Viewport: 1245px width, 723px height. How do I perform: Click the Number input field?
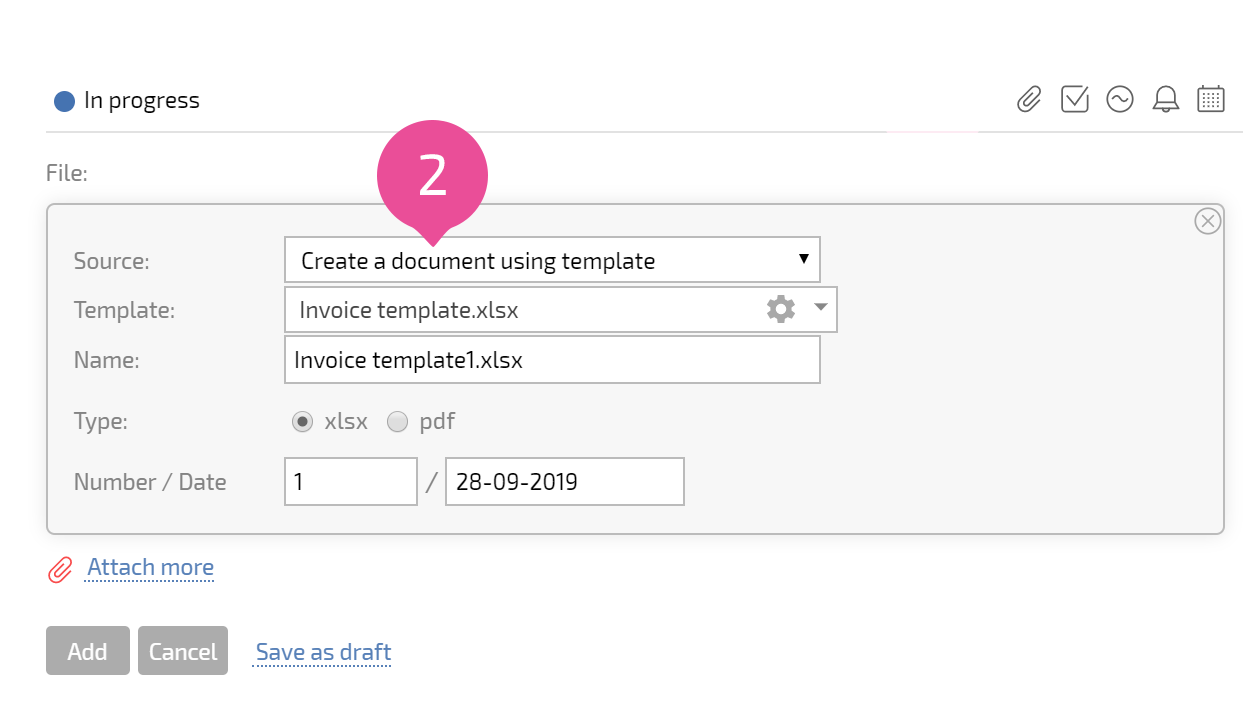(351, 481)
